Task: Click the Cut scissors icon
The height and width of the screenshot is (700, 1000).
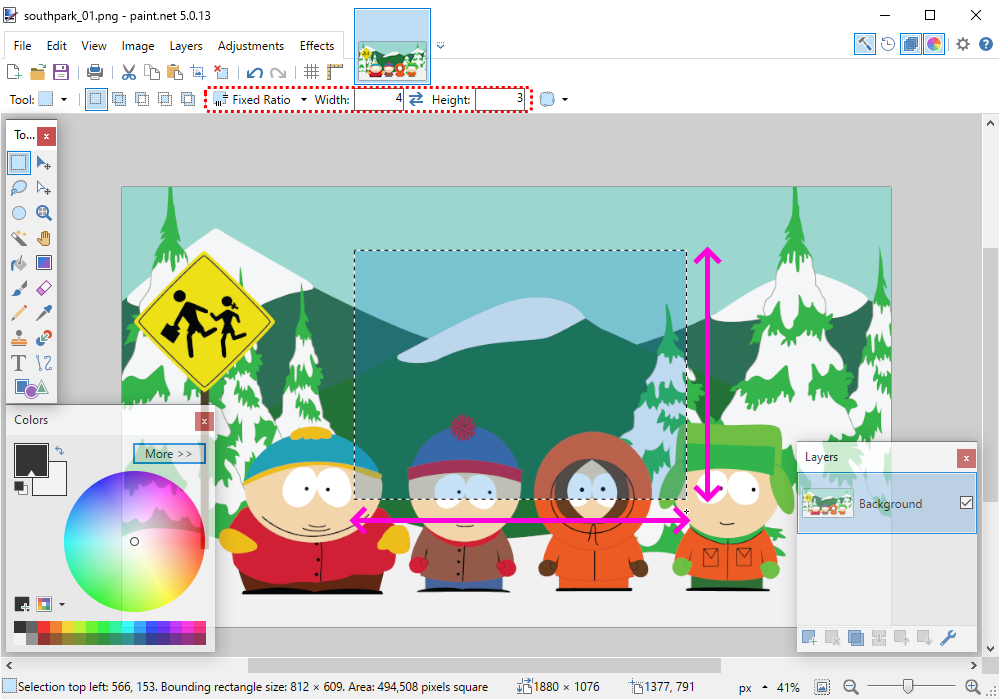Action: 129,72
